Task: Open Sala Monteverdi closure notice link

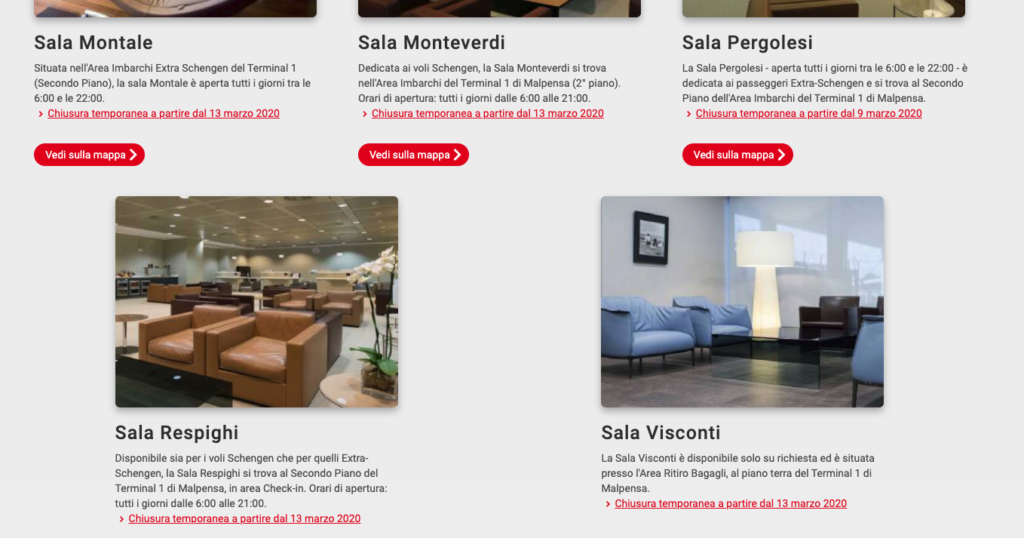Action: coord(487,114)
